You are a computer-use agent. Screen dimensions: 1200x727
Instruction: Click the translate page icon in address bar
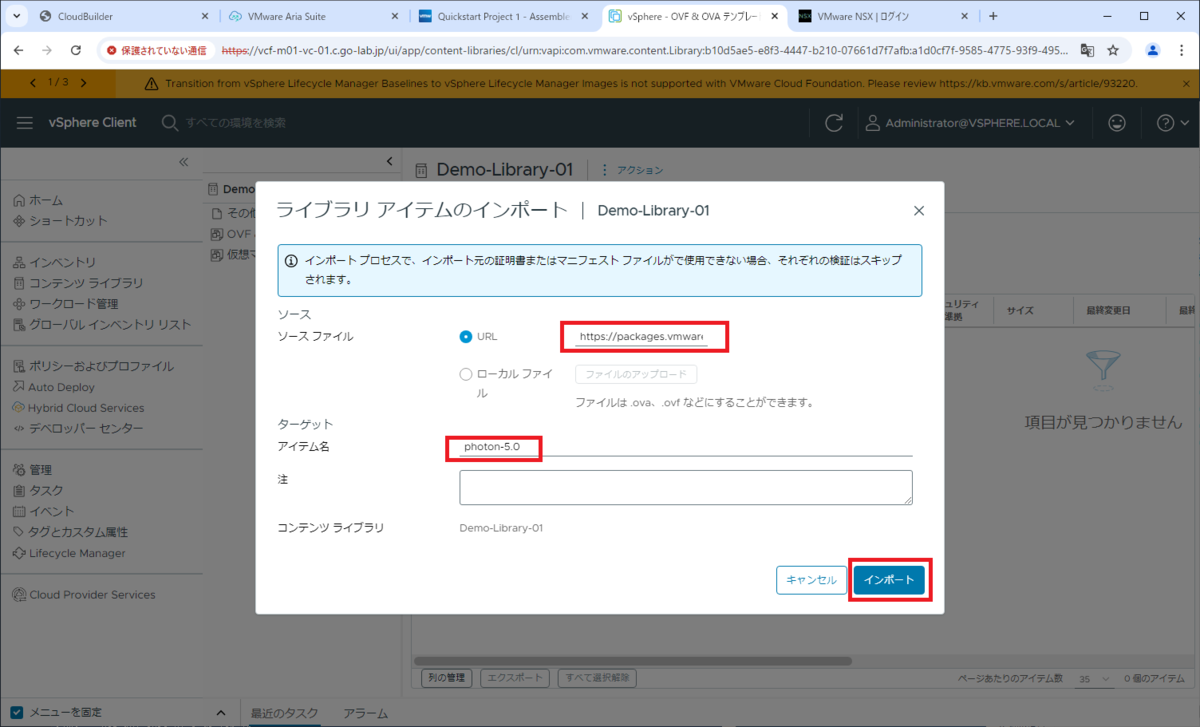(1087, 49)
